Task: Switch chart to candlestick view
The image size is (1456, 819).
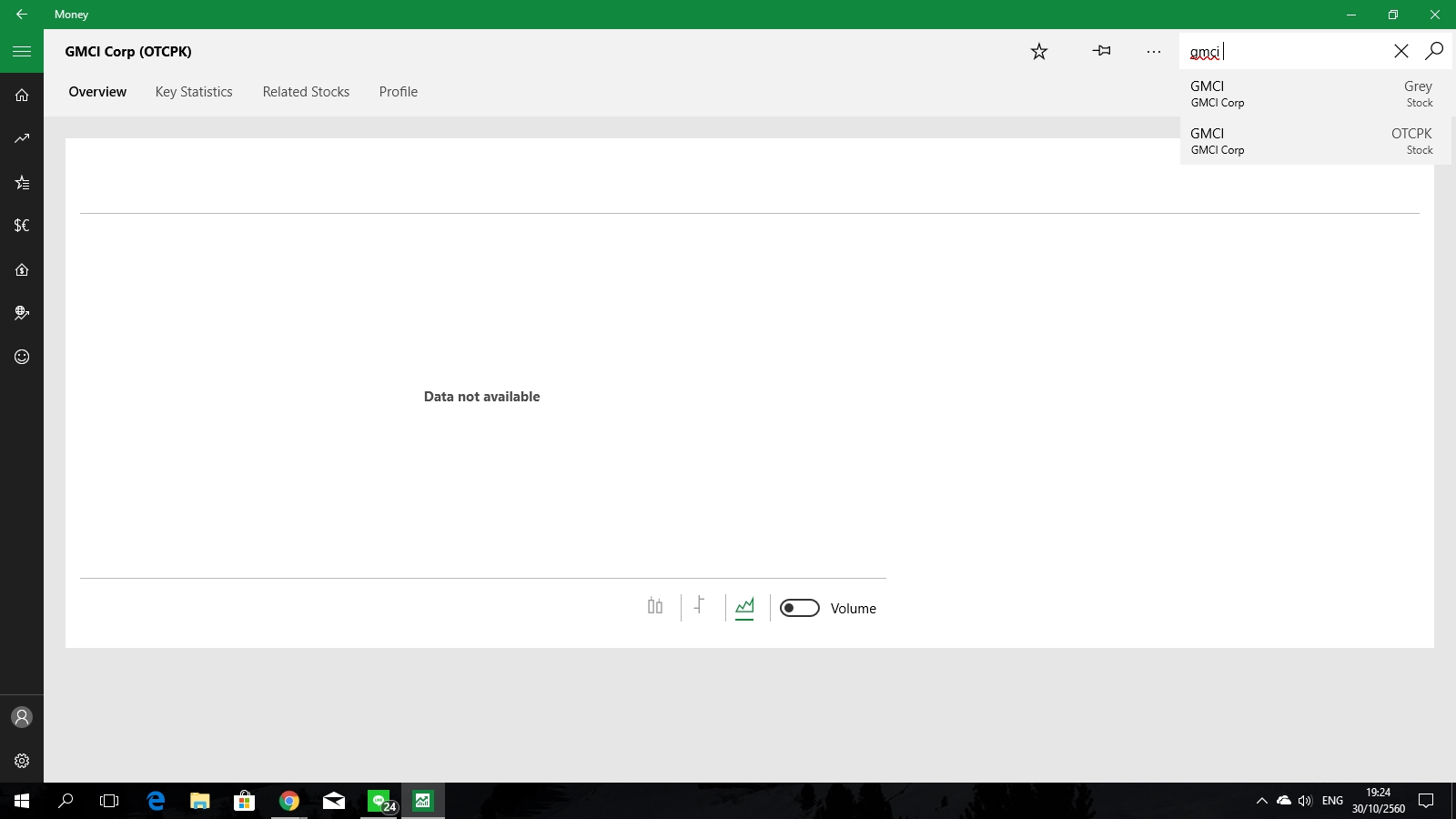Action: pos(655,607)
